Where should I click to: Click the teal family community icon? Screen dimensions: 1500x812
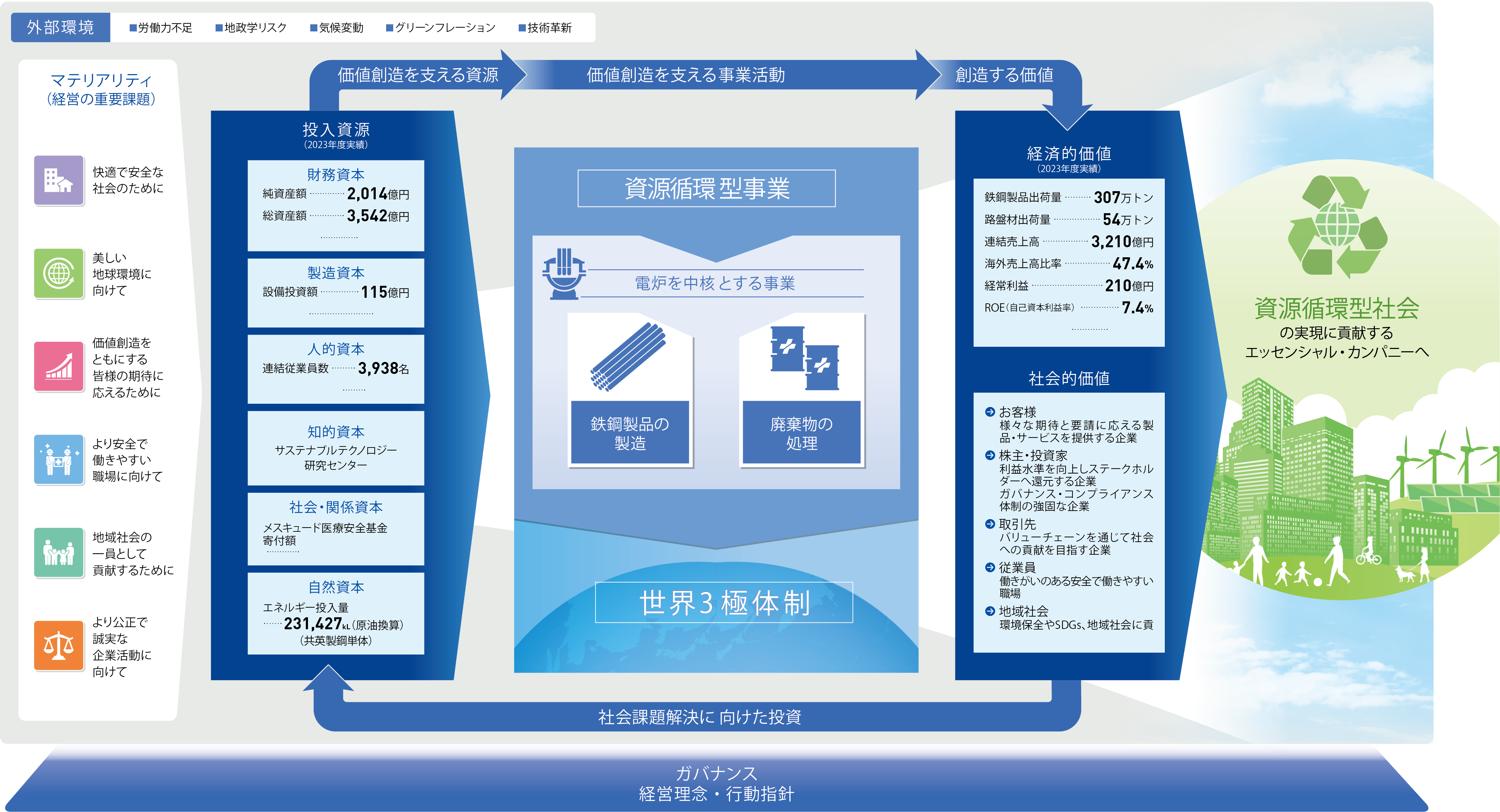pyautogui.click(x=59, y=552)
